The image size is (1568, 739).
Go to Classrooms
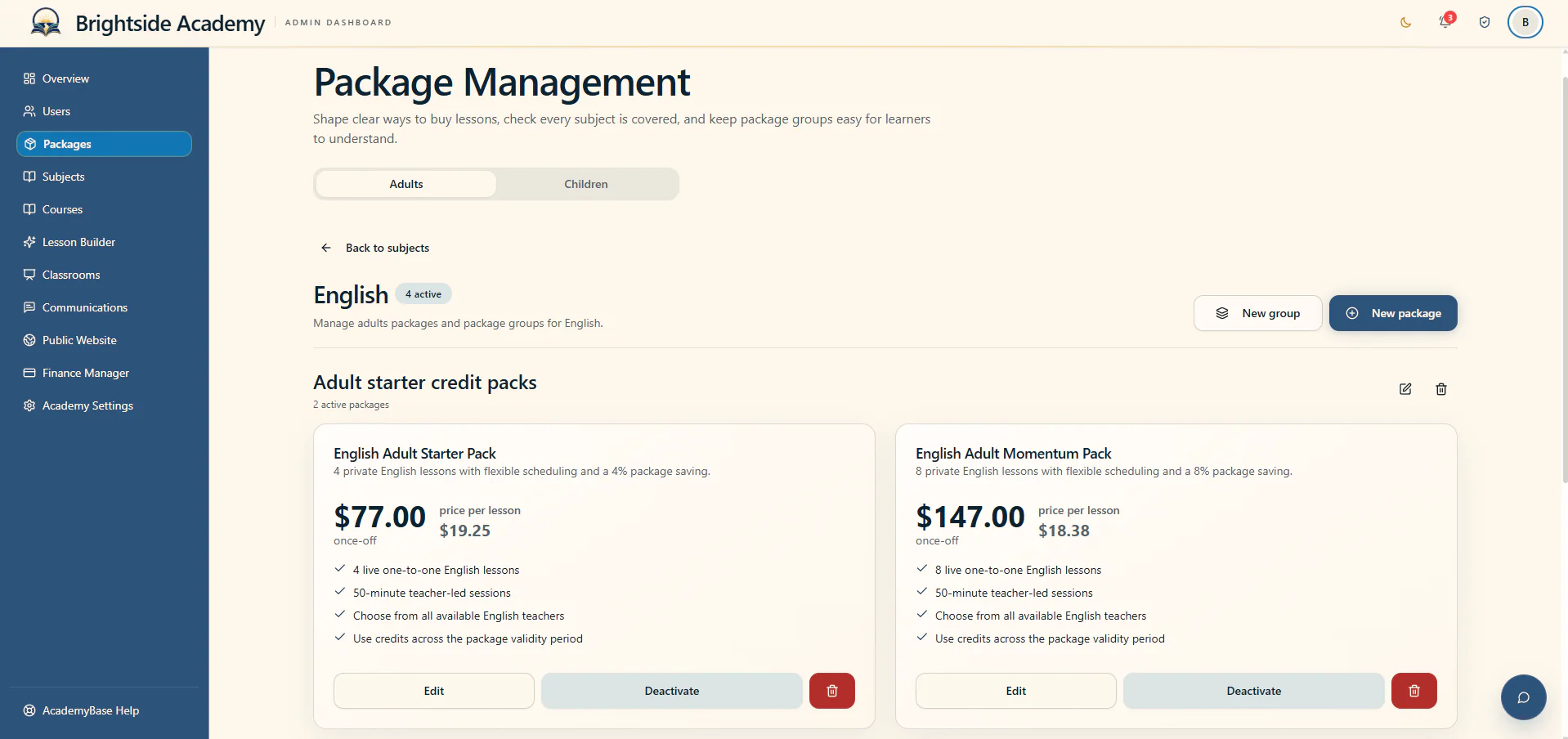[x=104, y=275]
